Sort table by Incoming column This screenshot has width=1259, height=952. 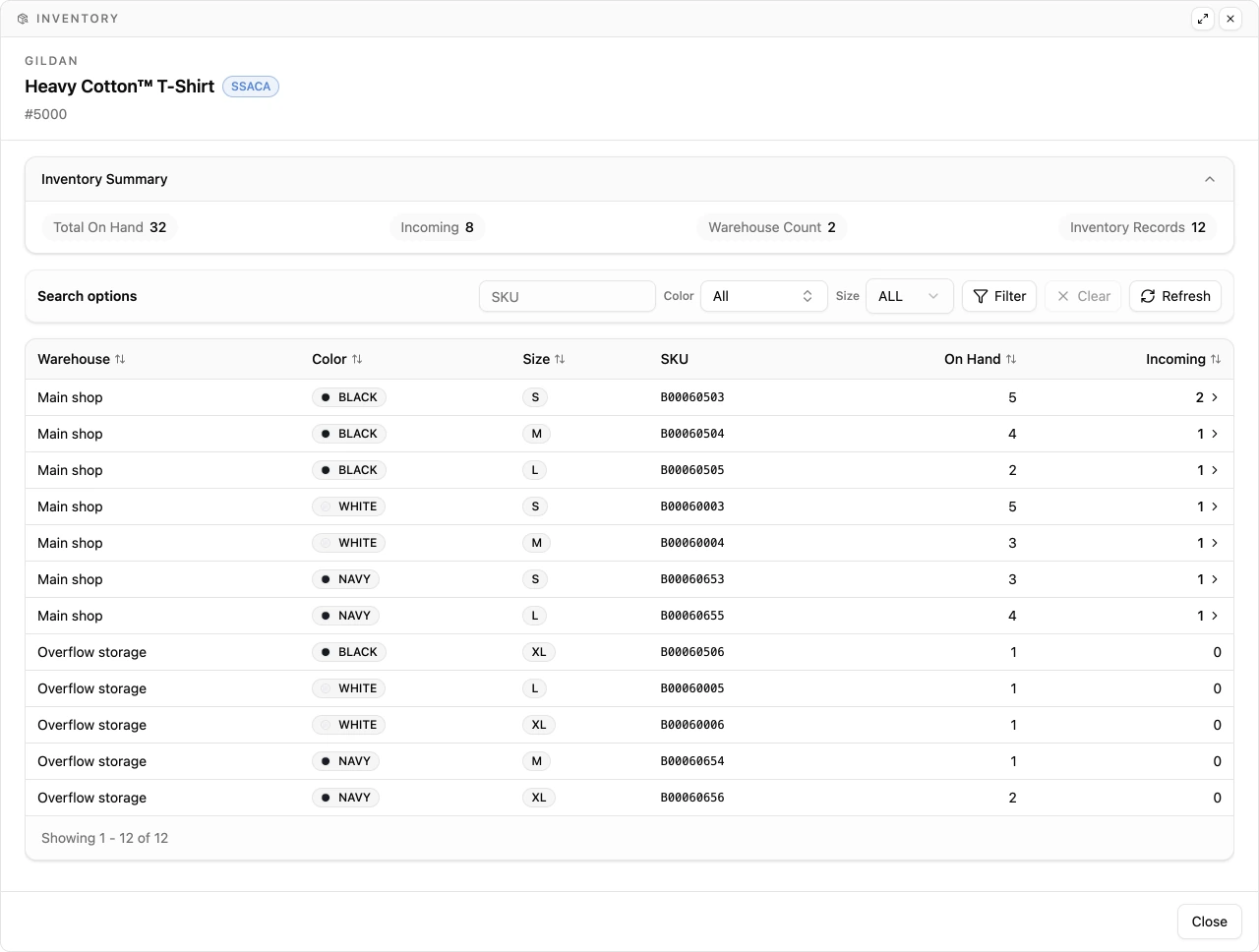[x=1183, y=359]
